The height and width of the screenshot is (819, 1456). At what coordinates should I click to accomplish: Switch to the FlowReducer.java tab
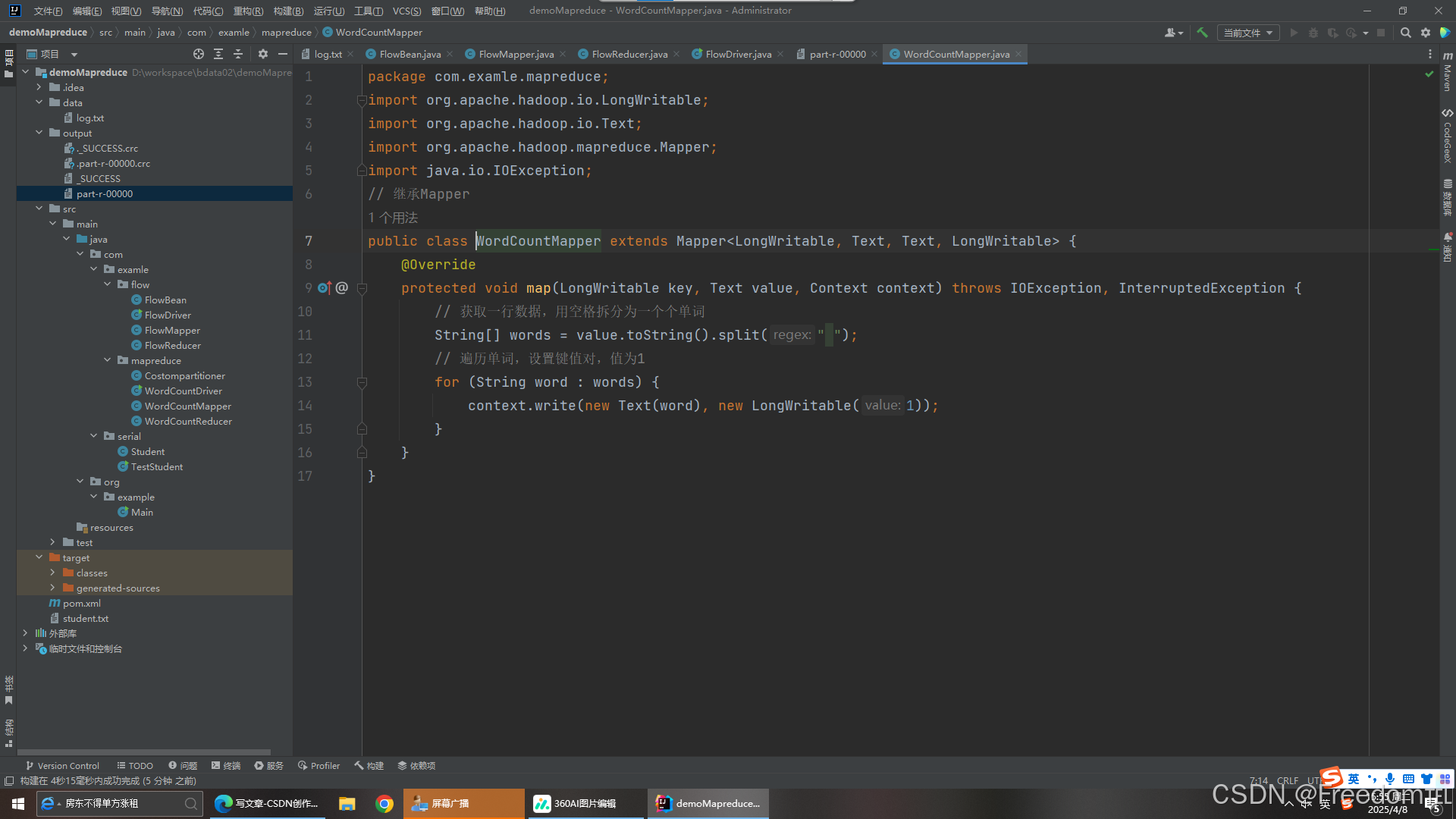click(x=629, y=54)
